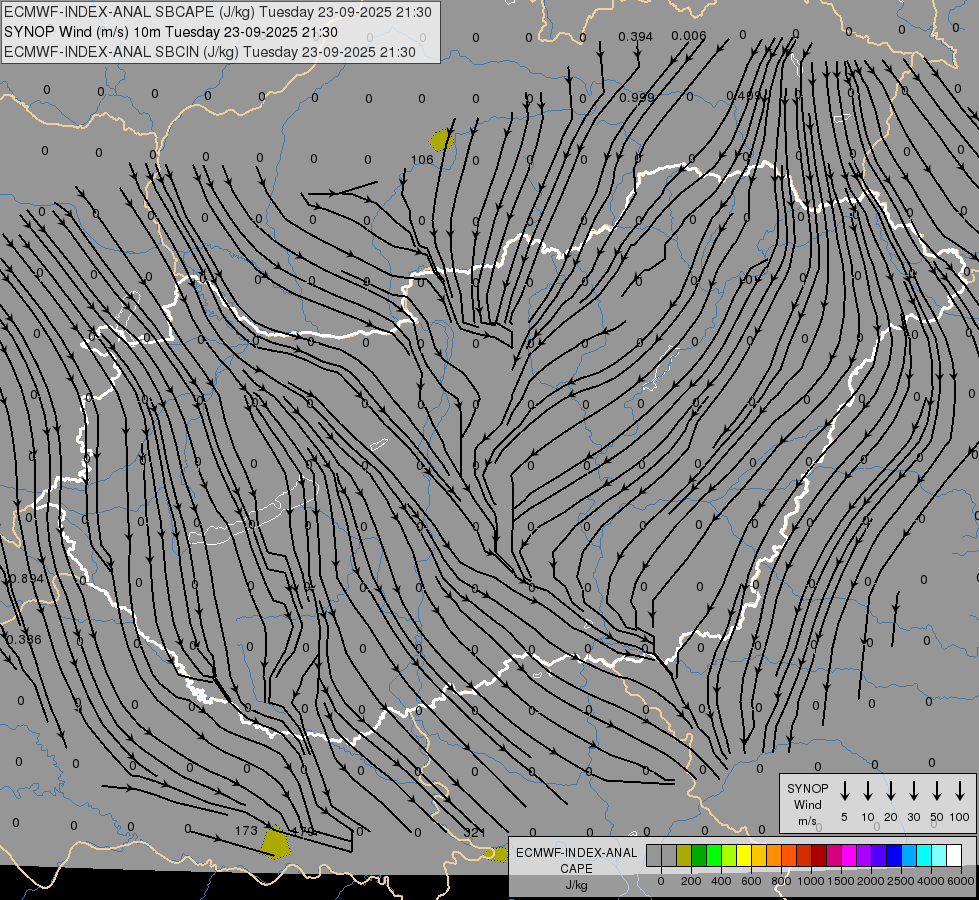The image size is (979, 900).
Task: Click the 10 m/s arrow in SYNOP Wind legend
Action: [x=867, y=791]
